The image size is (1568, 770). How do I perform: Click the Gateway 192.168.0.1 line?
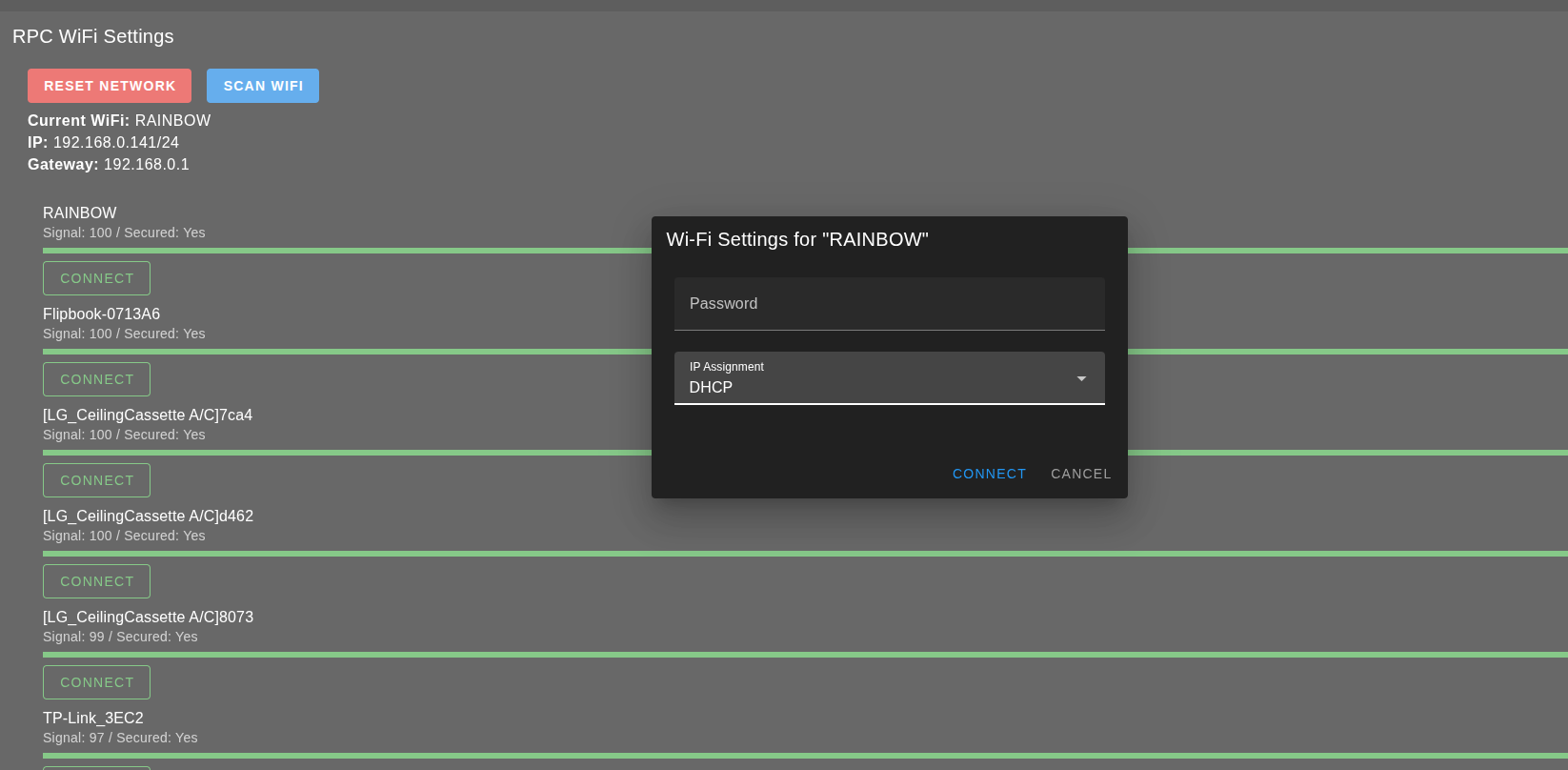point(109,164)
